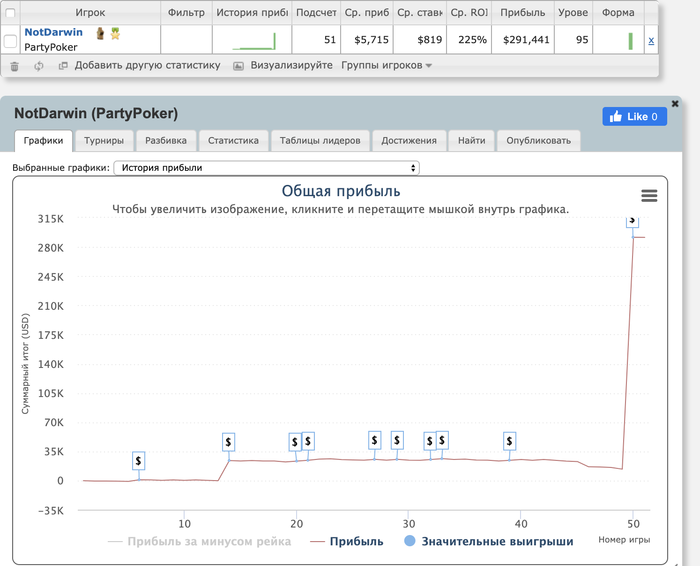Click the $5,715 average profit cell
Screen dimensions: 700x566
pyautogui.click(x=367, y=40)
